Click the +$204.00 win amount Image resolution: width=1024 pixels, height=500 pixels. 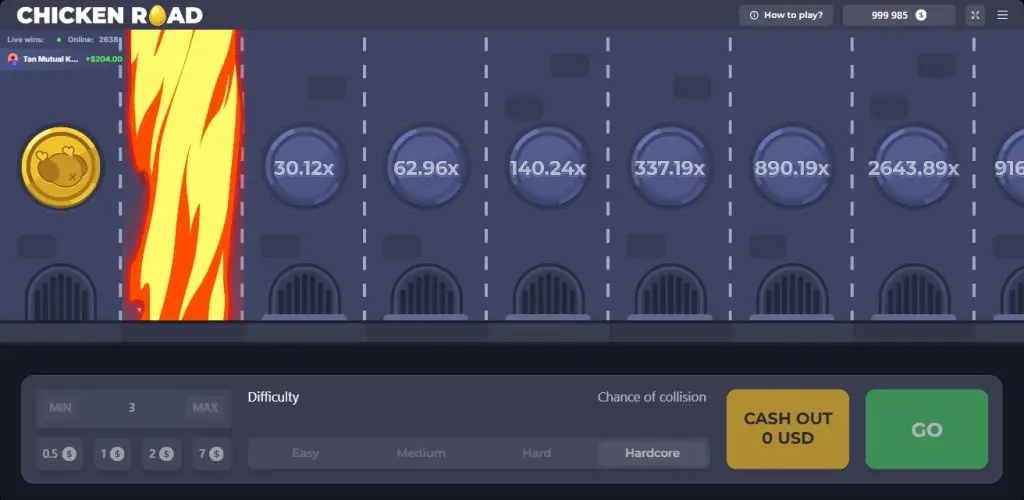(x=104, y=59)
